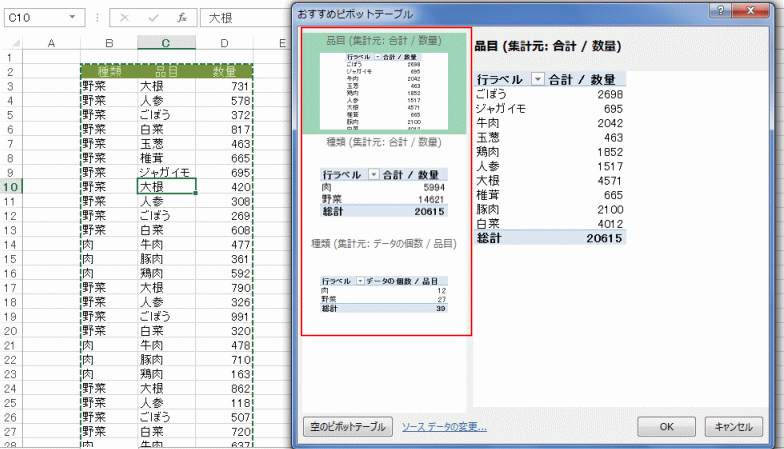Open the Name Box dropdown arrow
The image size is (784, 449).
[72, 18]
